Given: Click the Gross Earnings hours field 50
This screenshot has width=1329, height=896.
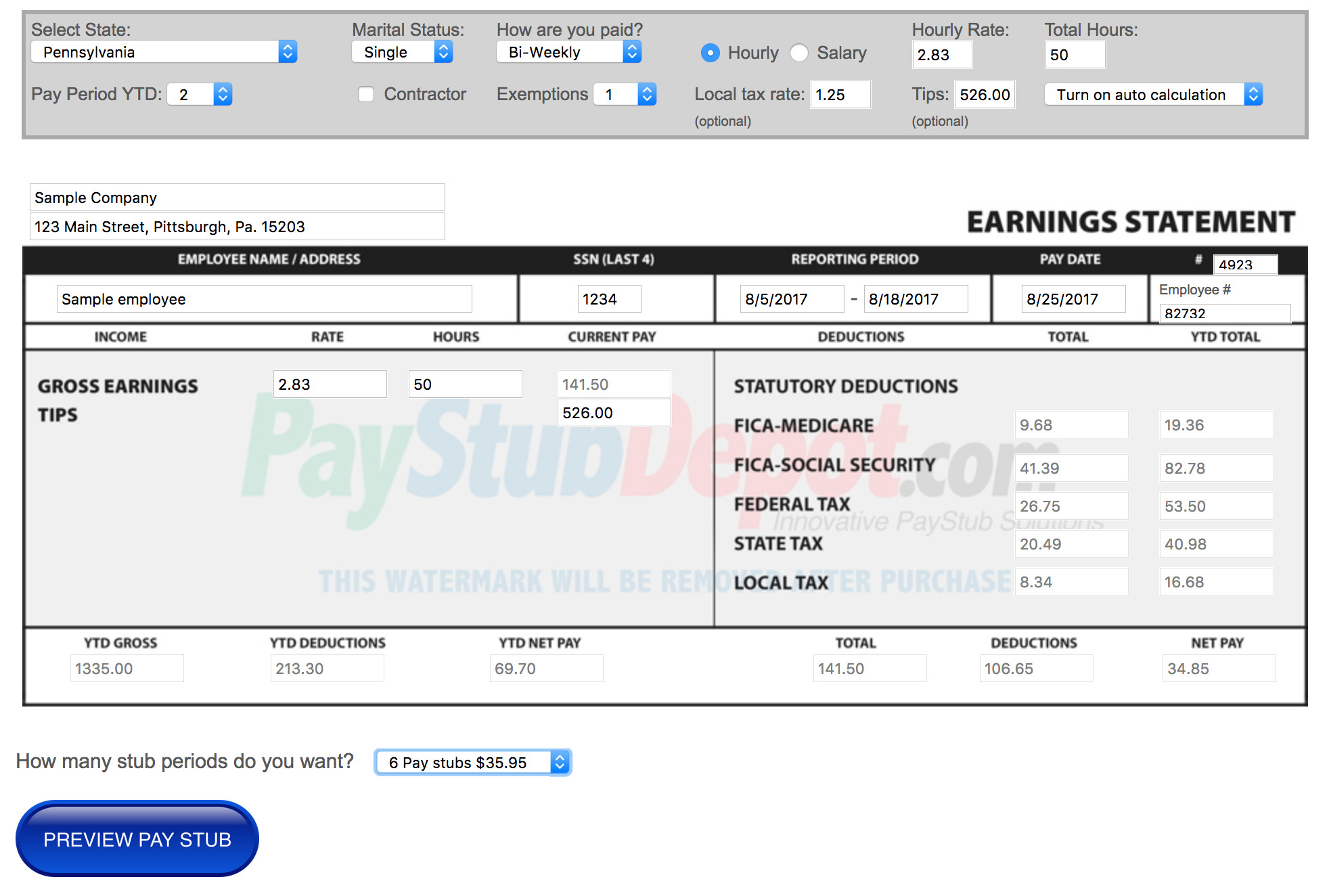Looking at the screenshot, I should coord(466,384).
